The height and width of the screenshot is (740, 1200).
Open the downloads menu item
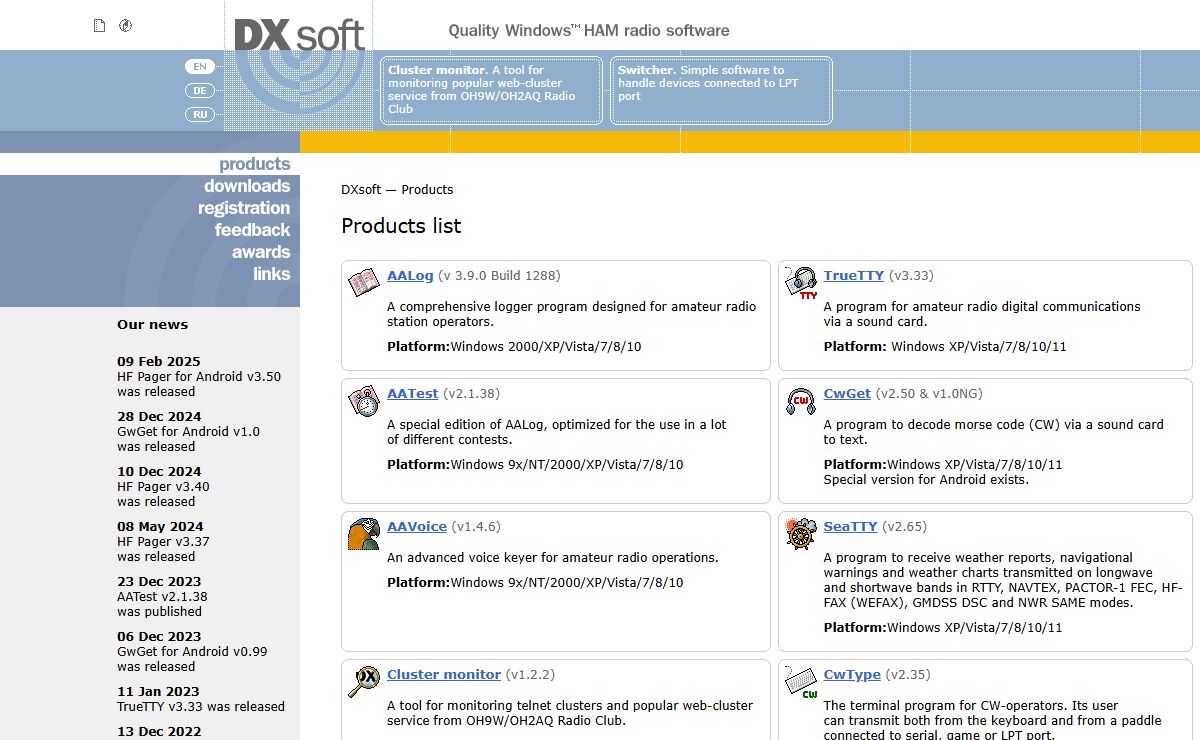pyautogui.click(x=247, y=186)
